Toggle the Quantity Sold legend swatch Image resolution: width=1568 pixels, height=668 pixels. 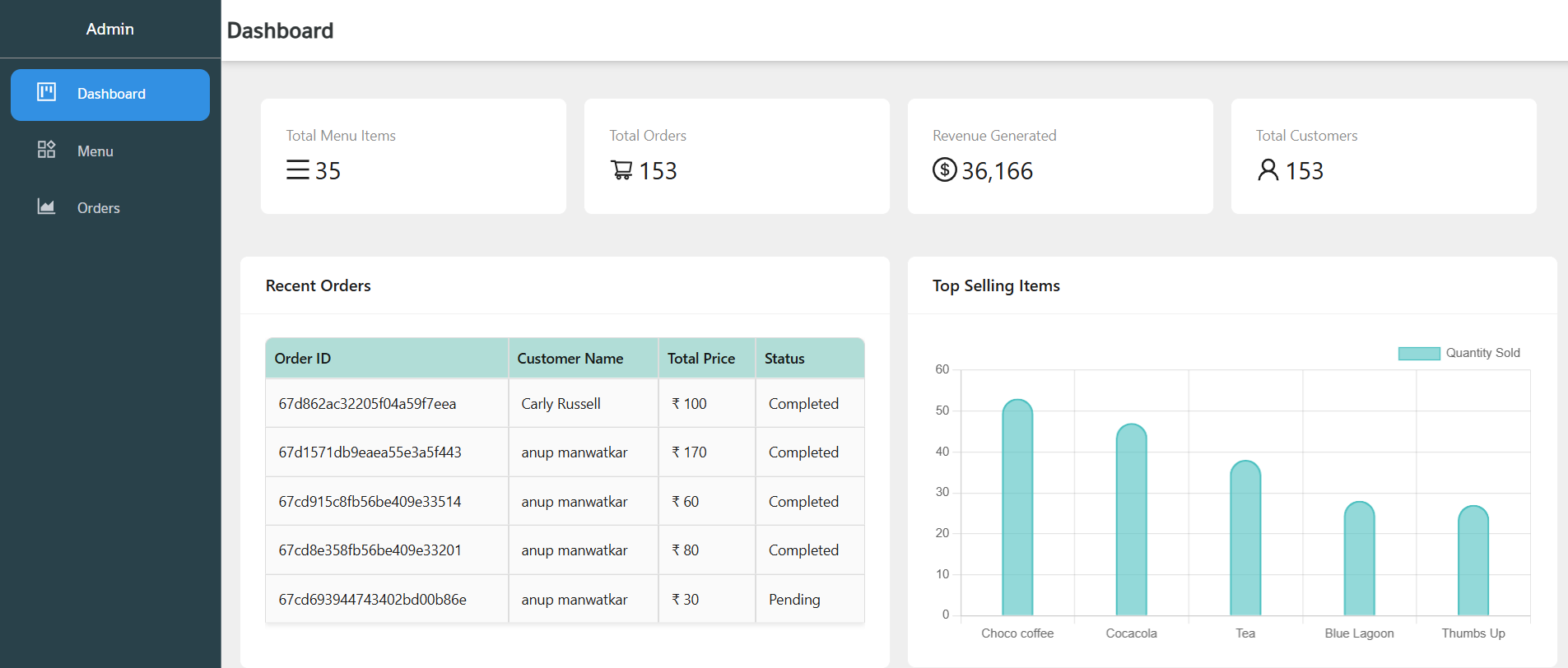pos(1419,354)
